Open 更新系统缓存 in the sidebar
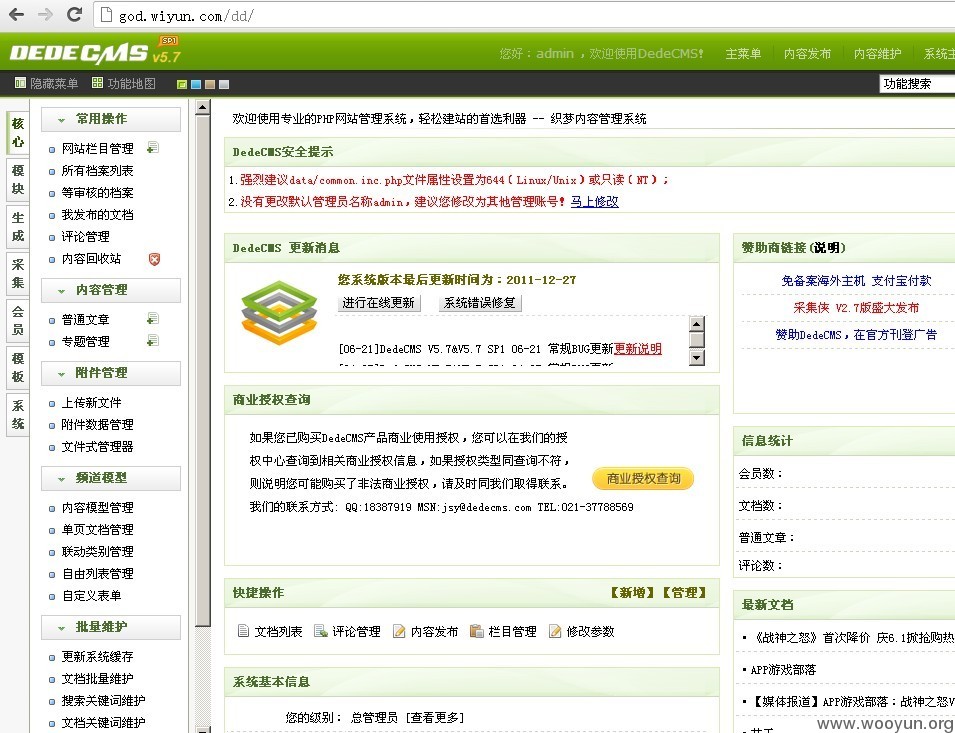Screen dimensions: 955x733 click(x=97, y=656)
